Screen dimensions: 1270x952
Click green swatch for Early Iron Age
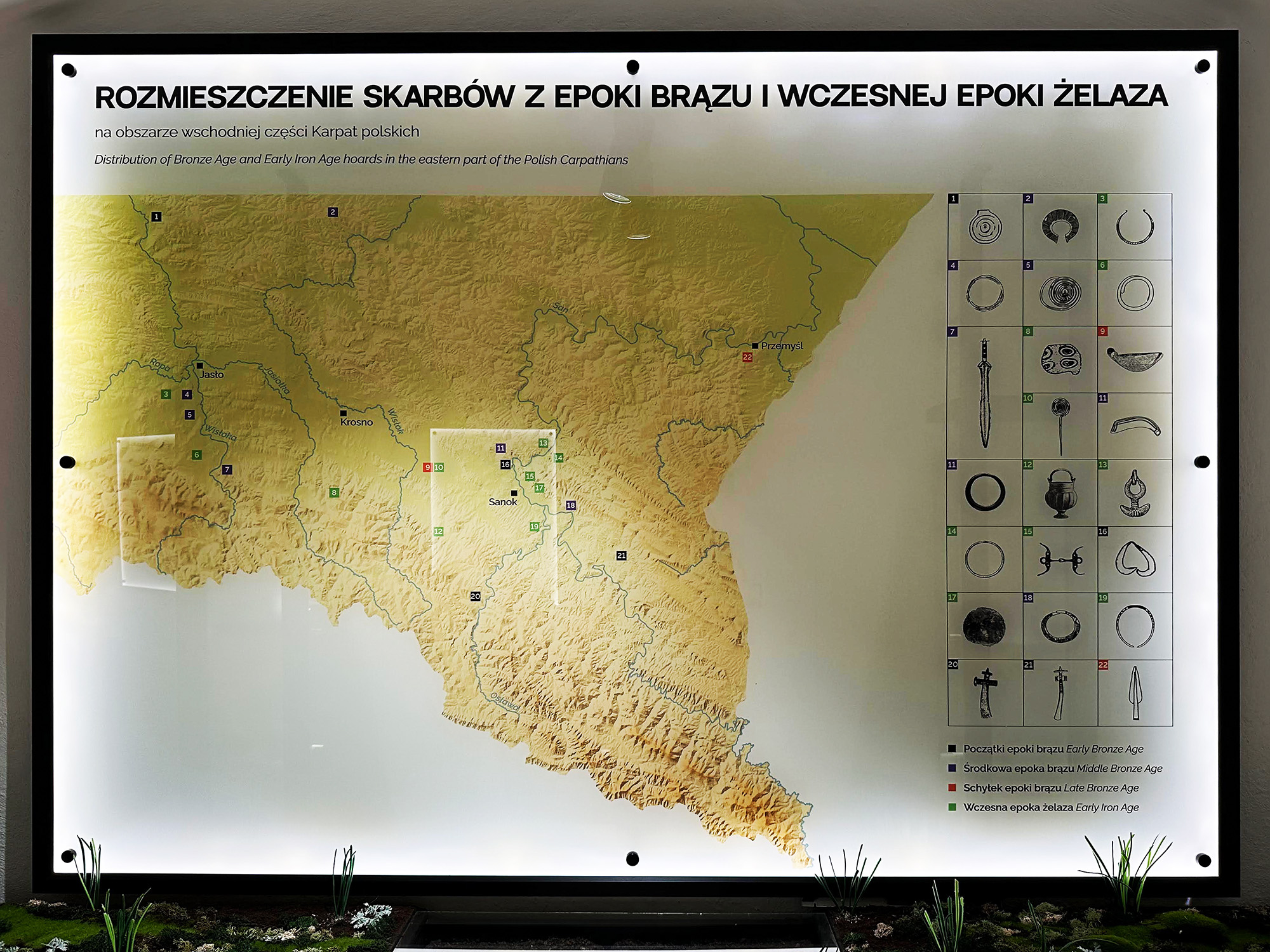tap(952, 808)
